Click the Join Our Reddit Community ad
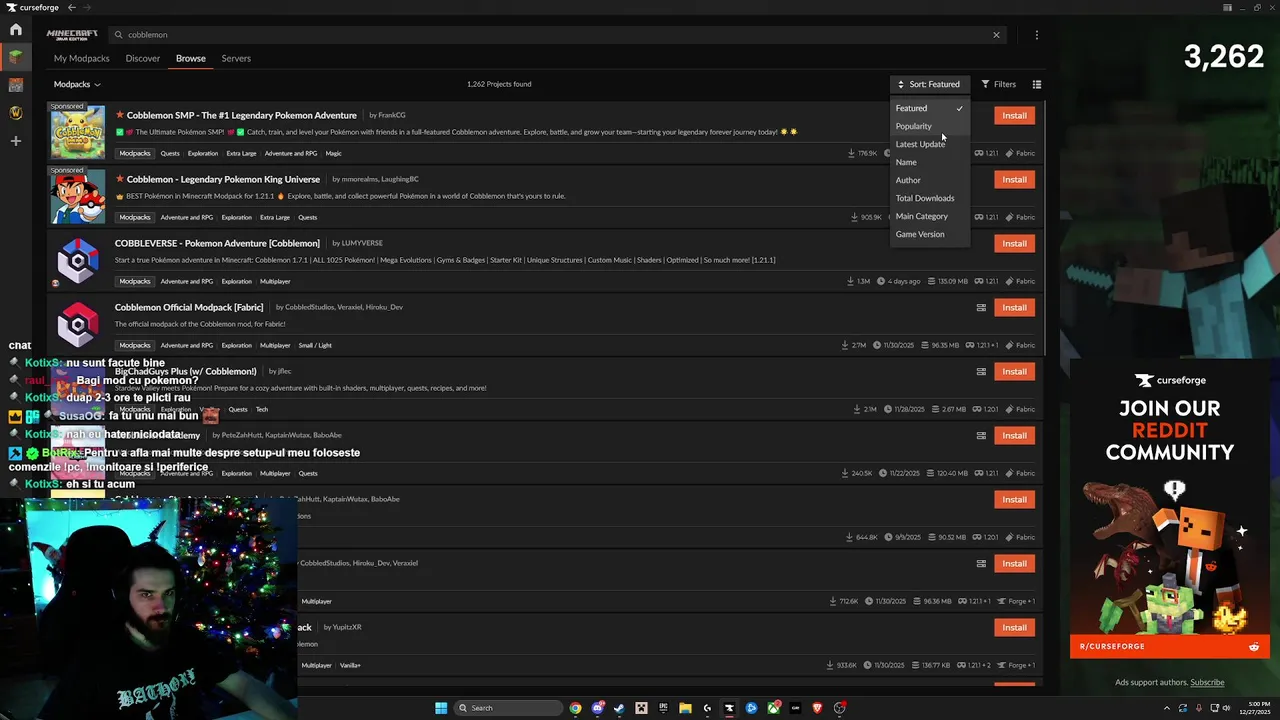 click(x=1170, y=508)
